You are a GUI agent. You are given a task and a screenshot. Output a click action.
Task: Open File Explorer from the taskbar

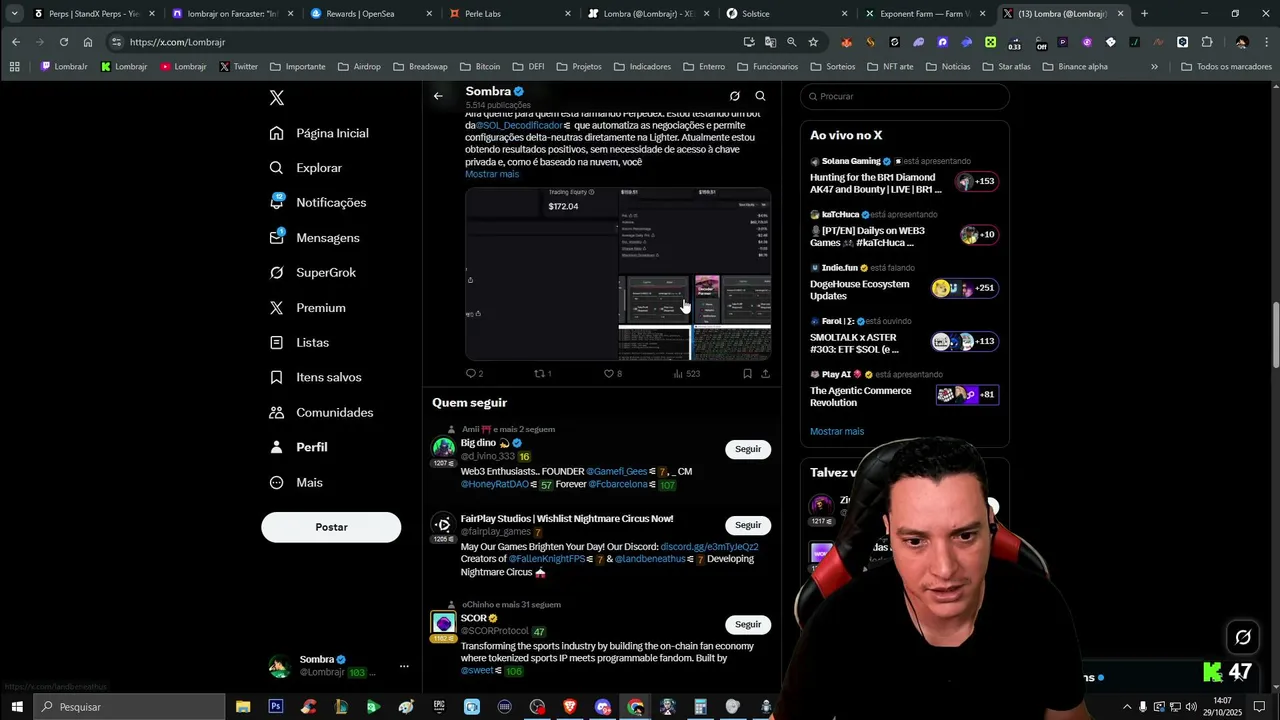pyautogui.click(x=243, y=707)
